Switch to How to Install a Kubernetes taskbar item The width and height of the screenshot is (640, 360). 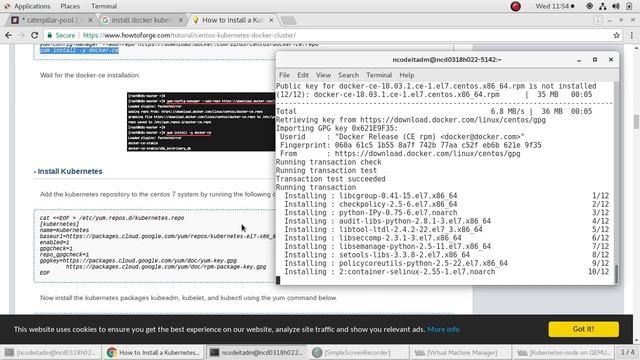[x=153, y=352]
